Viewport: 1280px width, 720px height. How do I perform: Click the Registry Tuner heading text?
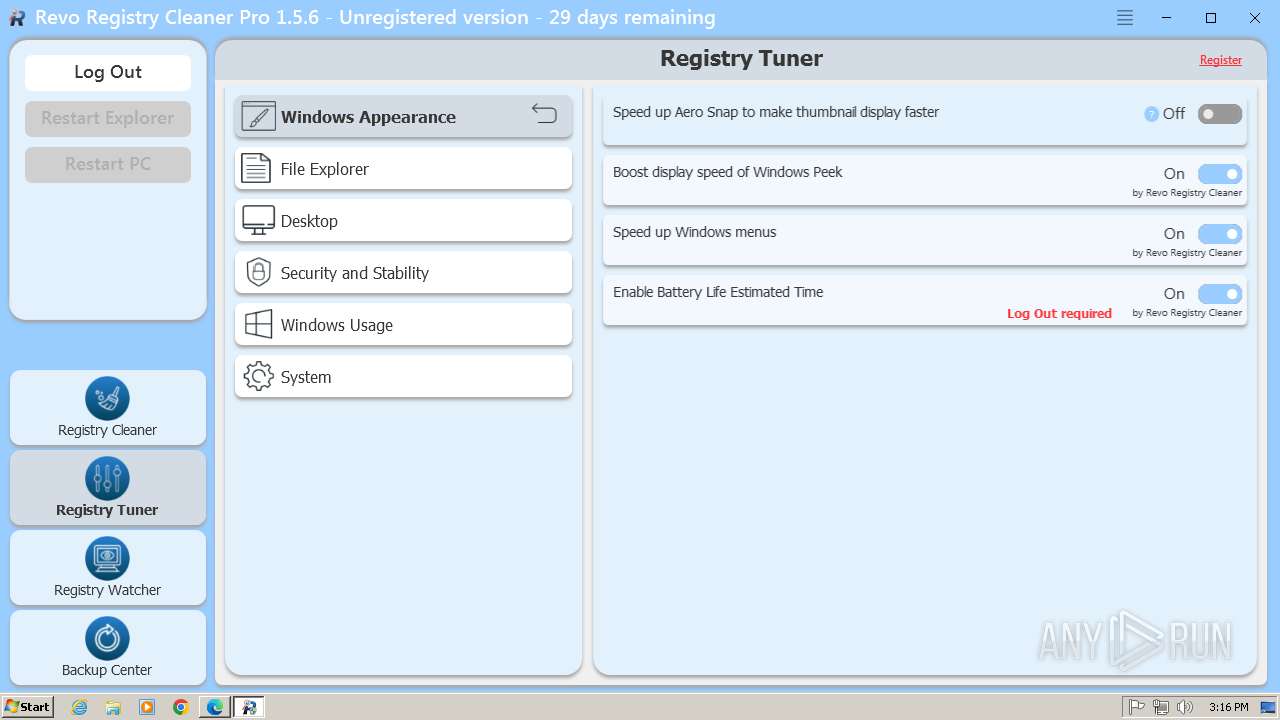pyautogui.click(x=741, y=58)
